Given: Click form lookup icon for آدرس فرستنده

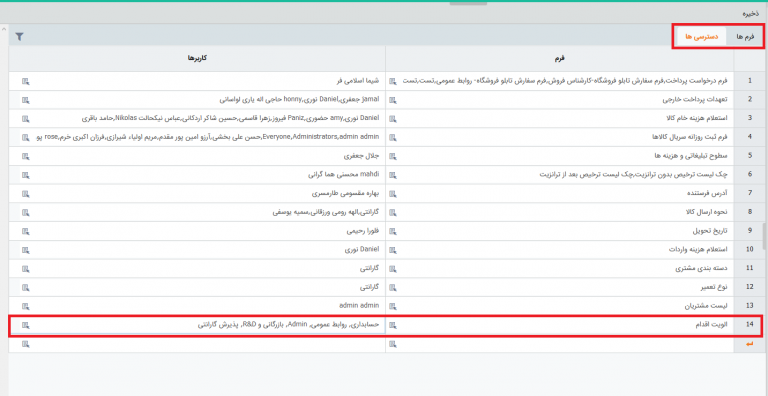Looking at the screenshot, I should [x=393, y=194].
